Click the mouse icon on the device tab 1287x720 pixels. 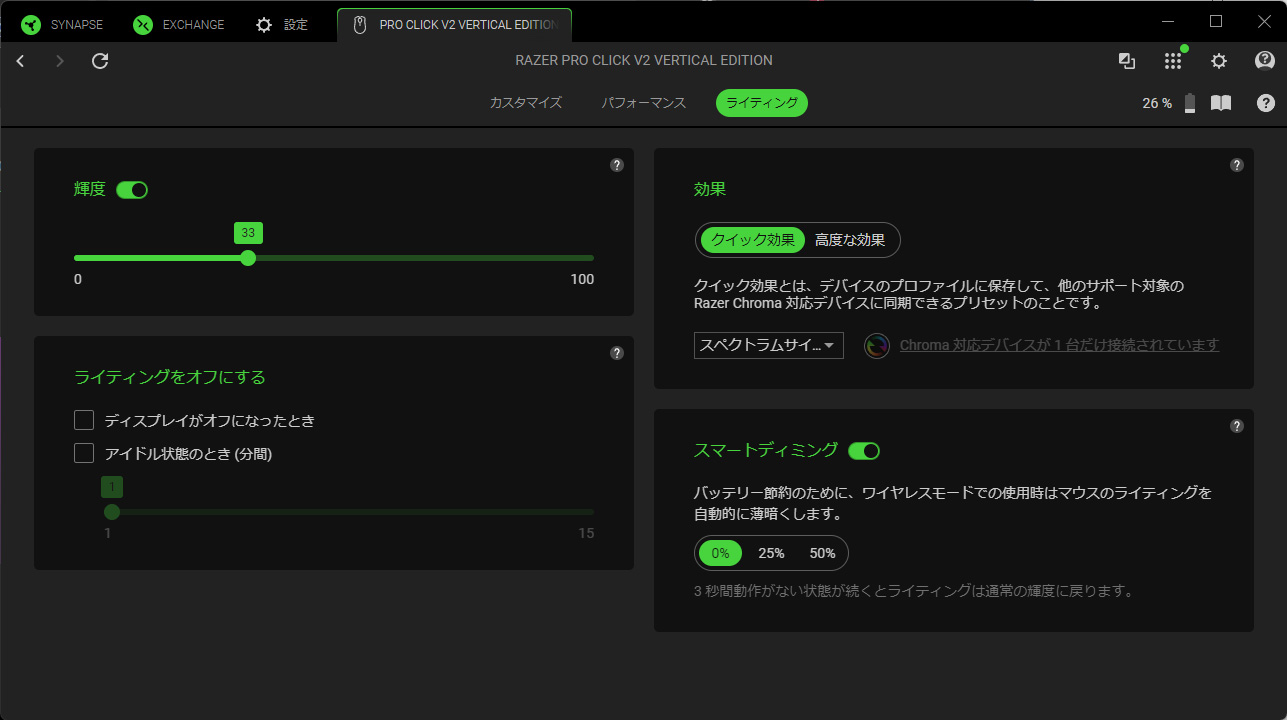click(x=361, y=25)
